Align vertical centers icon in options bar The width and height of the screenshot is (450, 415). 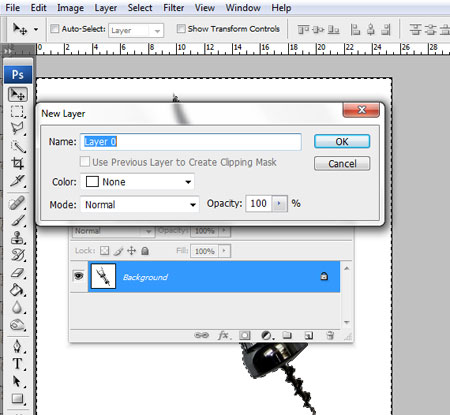pyautogui.click(x=318, y=30)
